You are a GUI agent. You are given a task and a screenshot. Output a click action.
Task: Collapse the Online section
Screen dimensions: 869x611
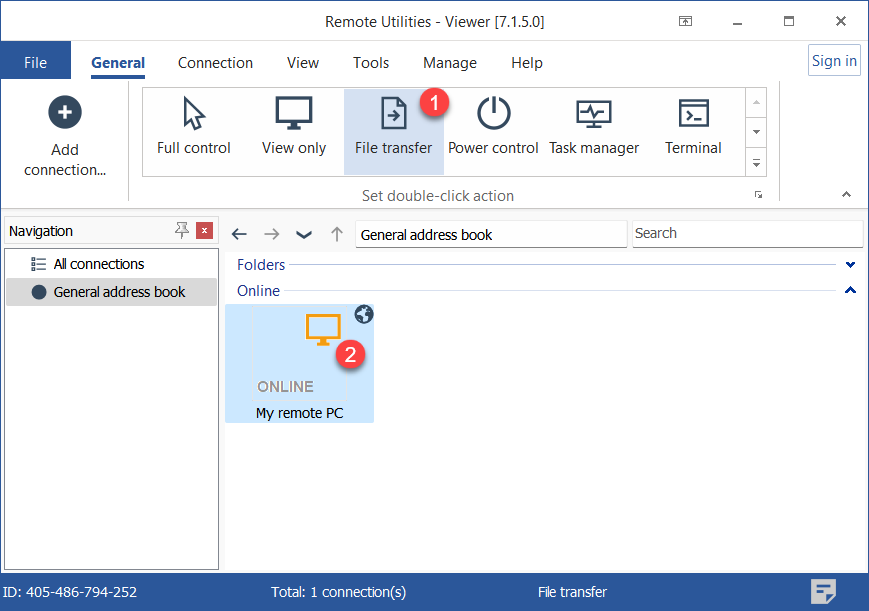850,291
